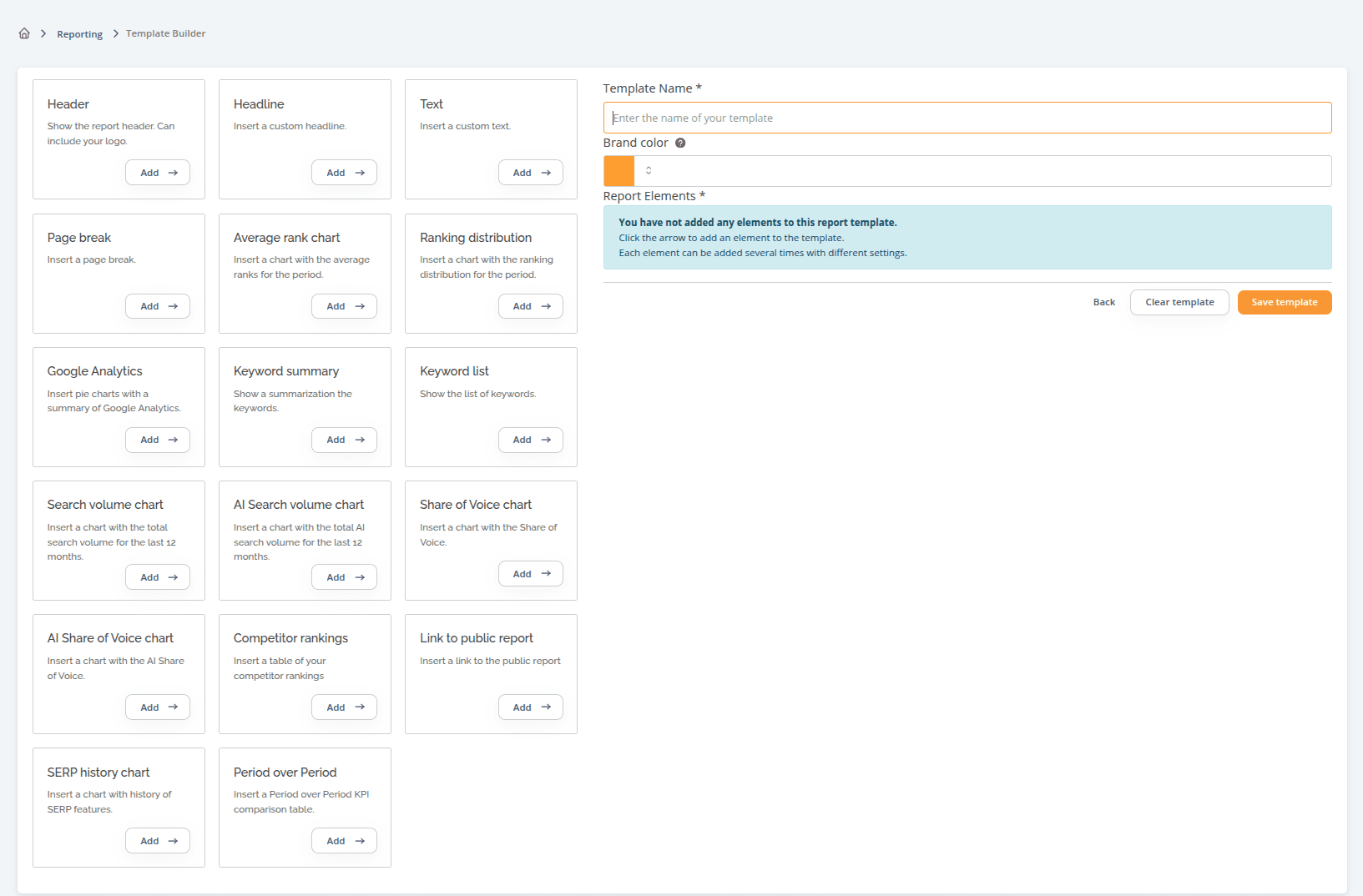Select the Link to public report title
This screenshot has height=896, width=1363.
[x=477, y=638]
